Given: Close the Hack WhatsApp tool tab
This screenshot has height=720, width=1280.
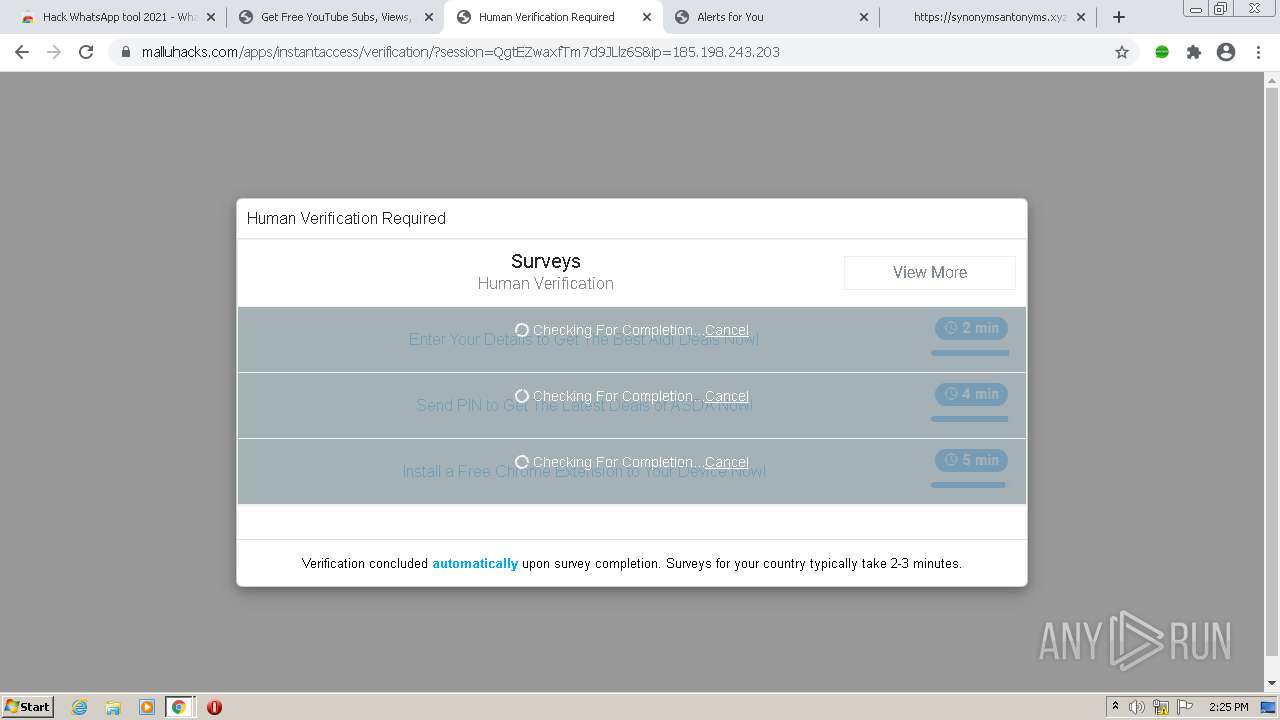Looking at the screenshot, I should tap(211, 17).
